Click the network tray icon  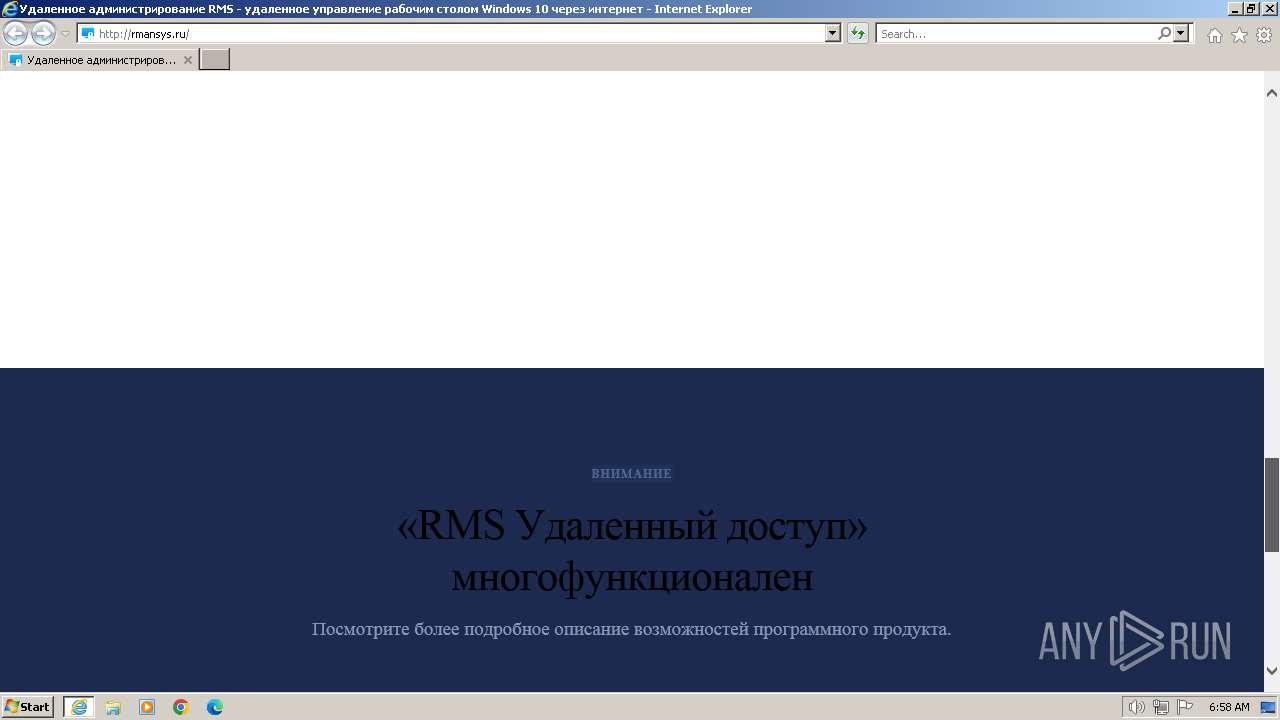[x=1161, y=707]
